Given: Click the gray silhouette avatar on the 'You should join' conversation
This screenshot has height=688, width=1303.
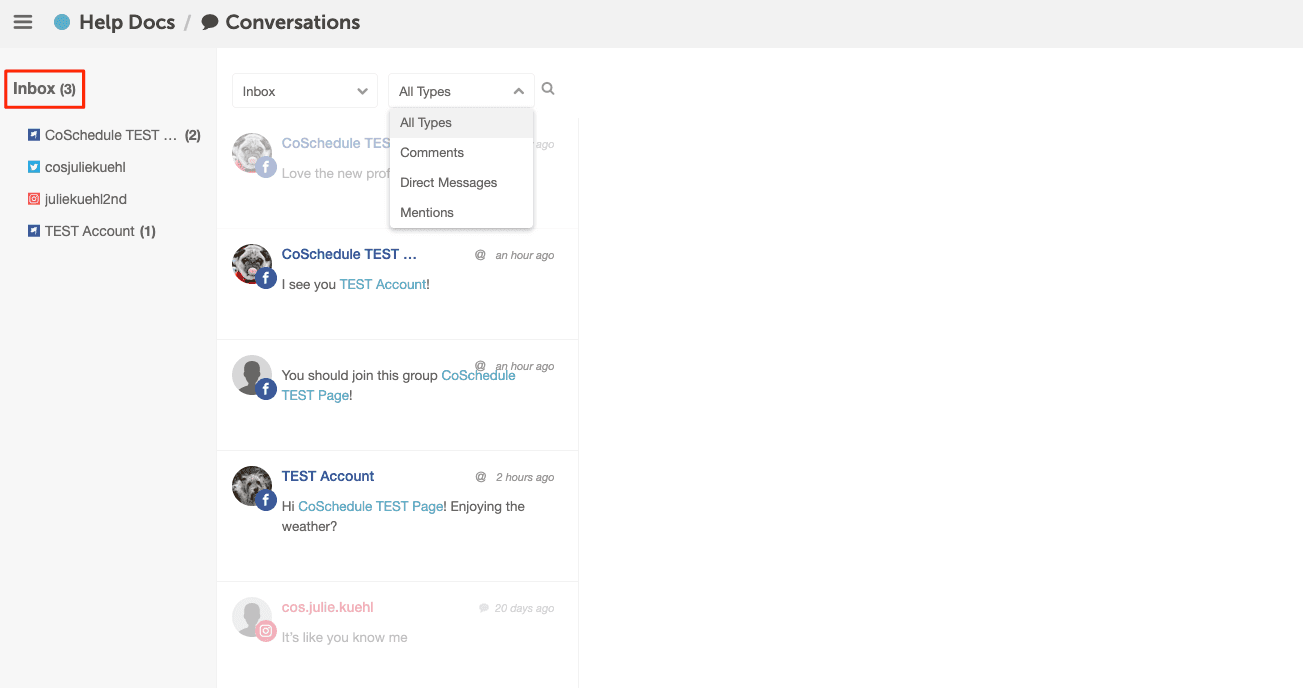Looking at the screenshot, I should point(252,375).
